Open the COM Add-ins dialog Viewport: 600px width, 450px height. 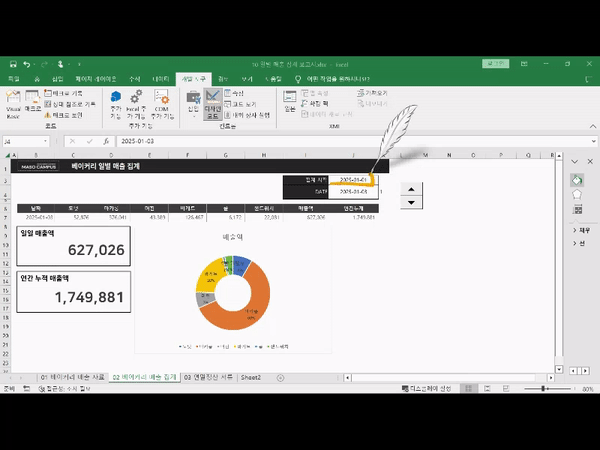pos(162,104)
